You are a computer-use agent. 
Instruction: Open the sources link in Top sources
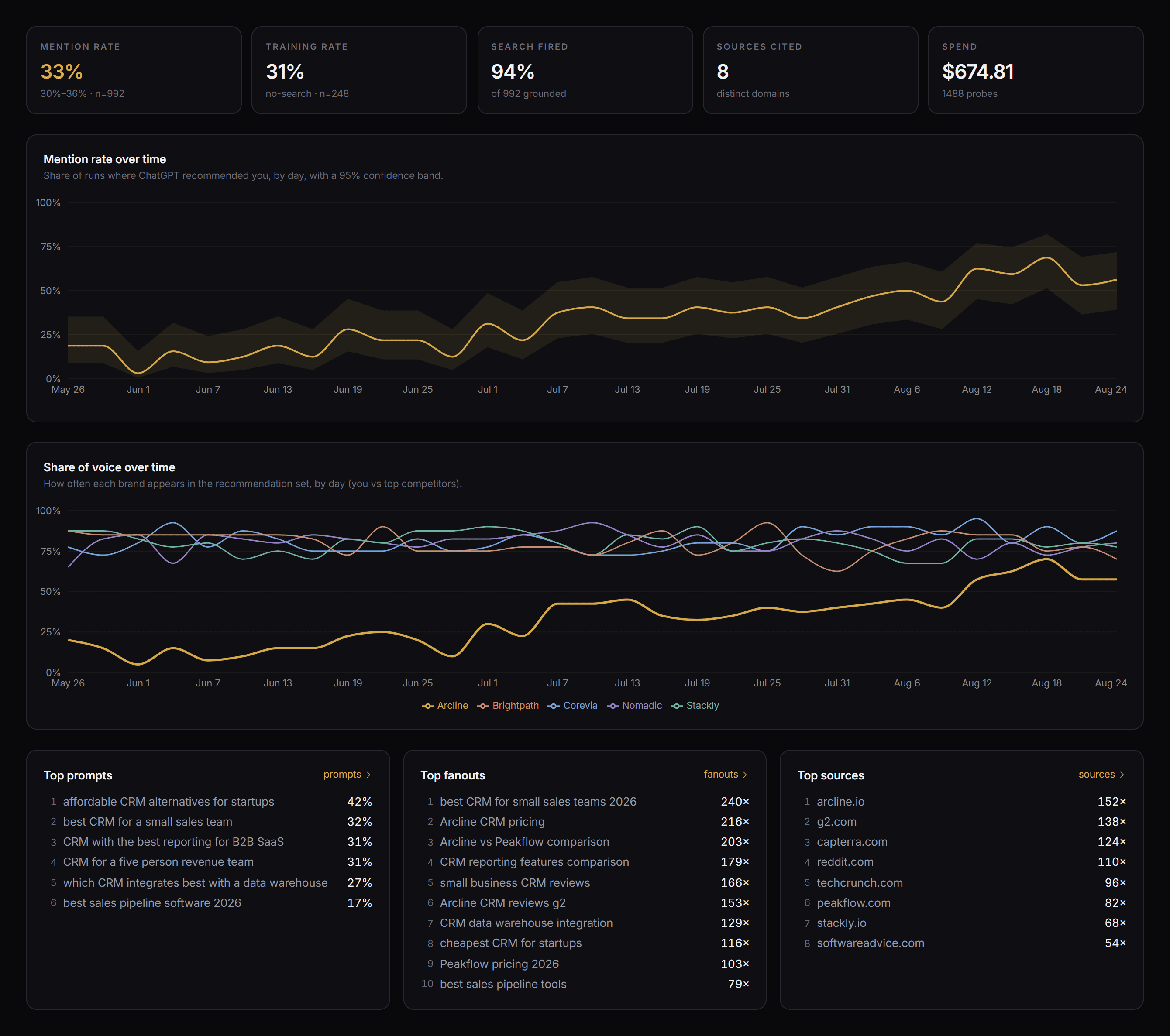pyautogui.click(x=1101, y=774)
